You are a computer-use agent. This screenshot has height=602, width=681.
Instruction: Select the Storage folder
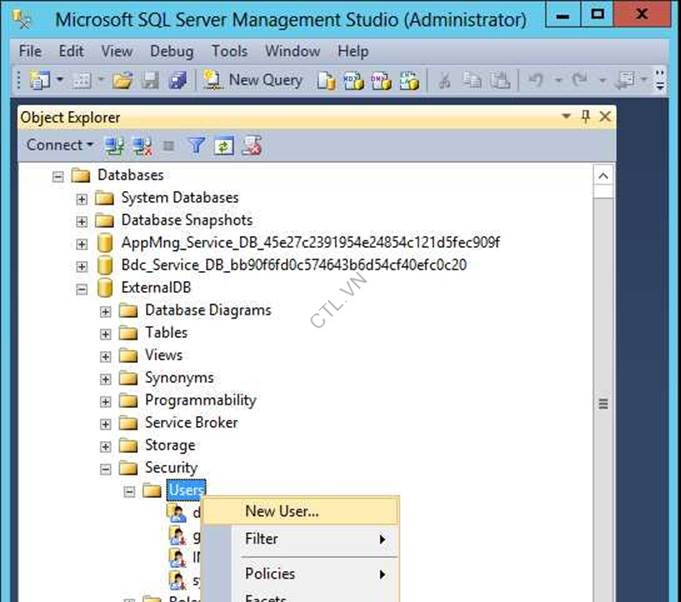170,446
